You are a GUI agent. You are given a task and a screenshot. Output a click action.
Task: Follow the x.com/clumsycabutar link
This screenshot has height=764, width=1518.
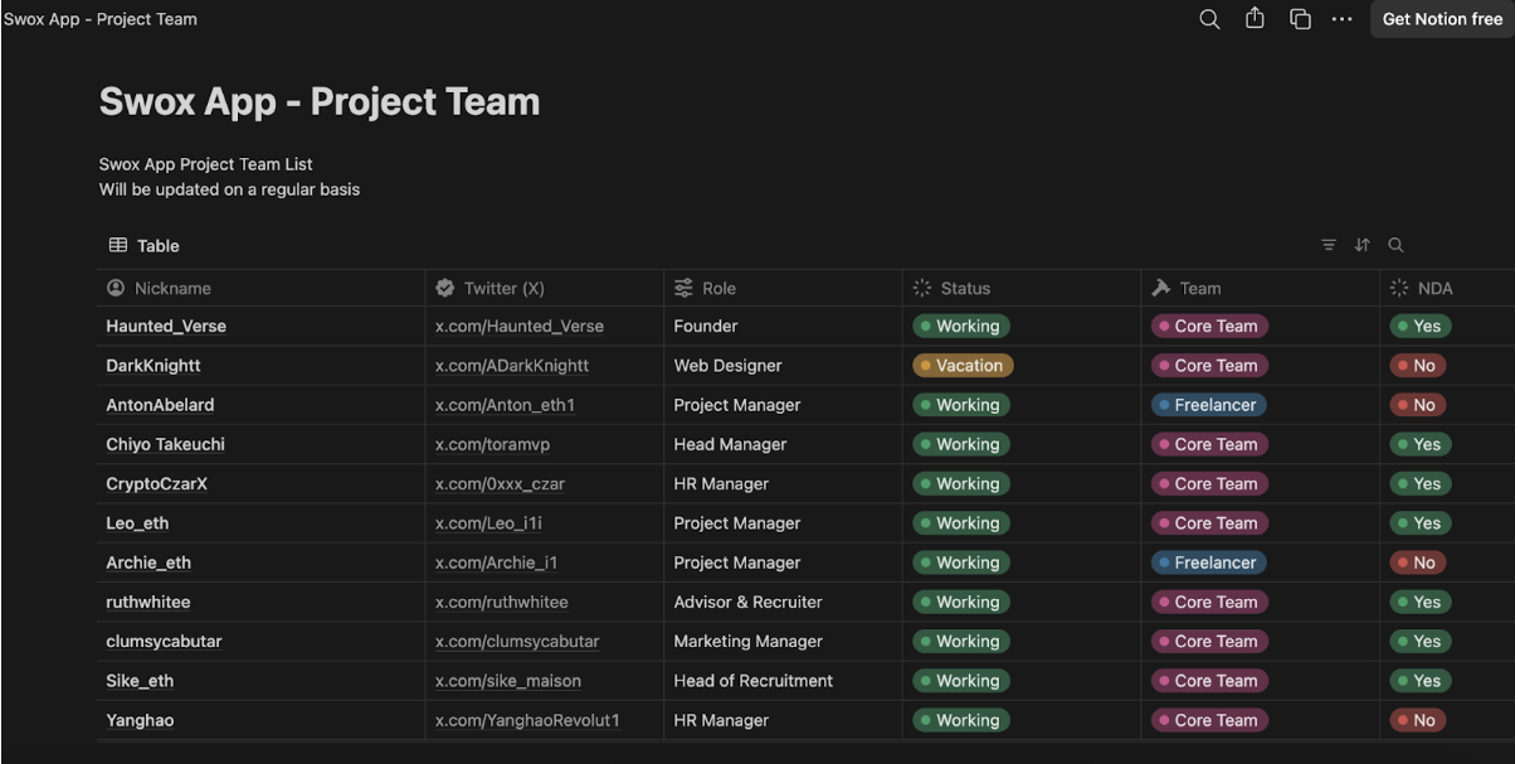(x=517, y=641)
